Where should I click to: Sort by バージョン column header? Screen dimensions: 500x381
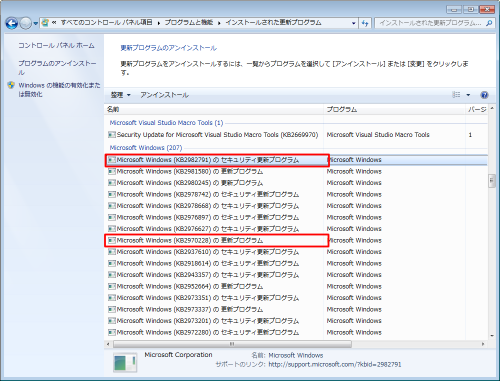[477, 109]
